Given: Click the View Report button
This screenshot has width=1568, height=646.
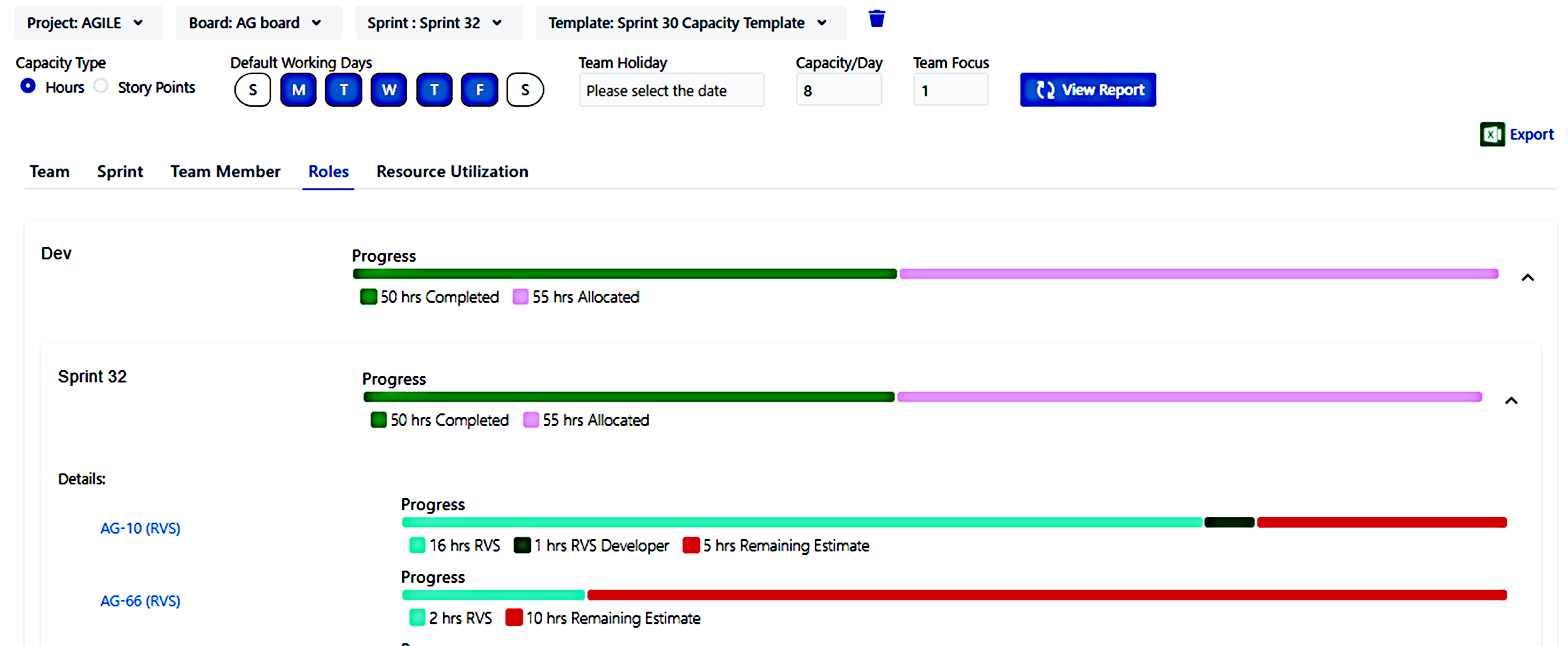Looking at the screenshot, I should coord(1088,90).
